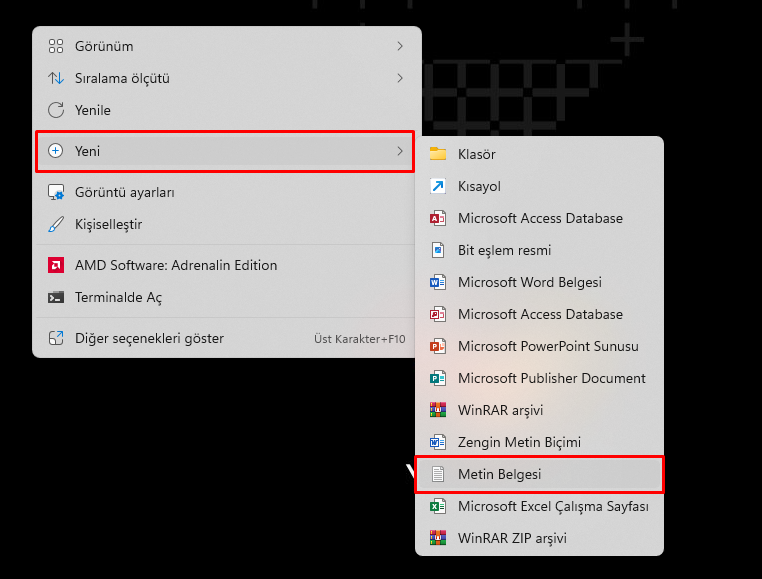
Task: Click Diğer seçenekleri göster
Action: pyautogui.click(x=149, y=338)
